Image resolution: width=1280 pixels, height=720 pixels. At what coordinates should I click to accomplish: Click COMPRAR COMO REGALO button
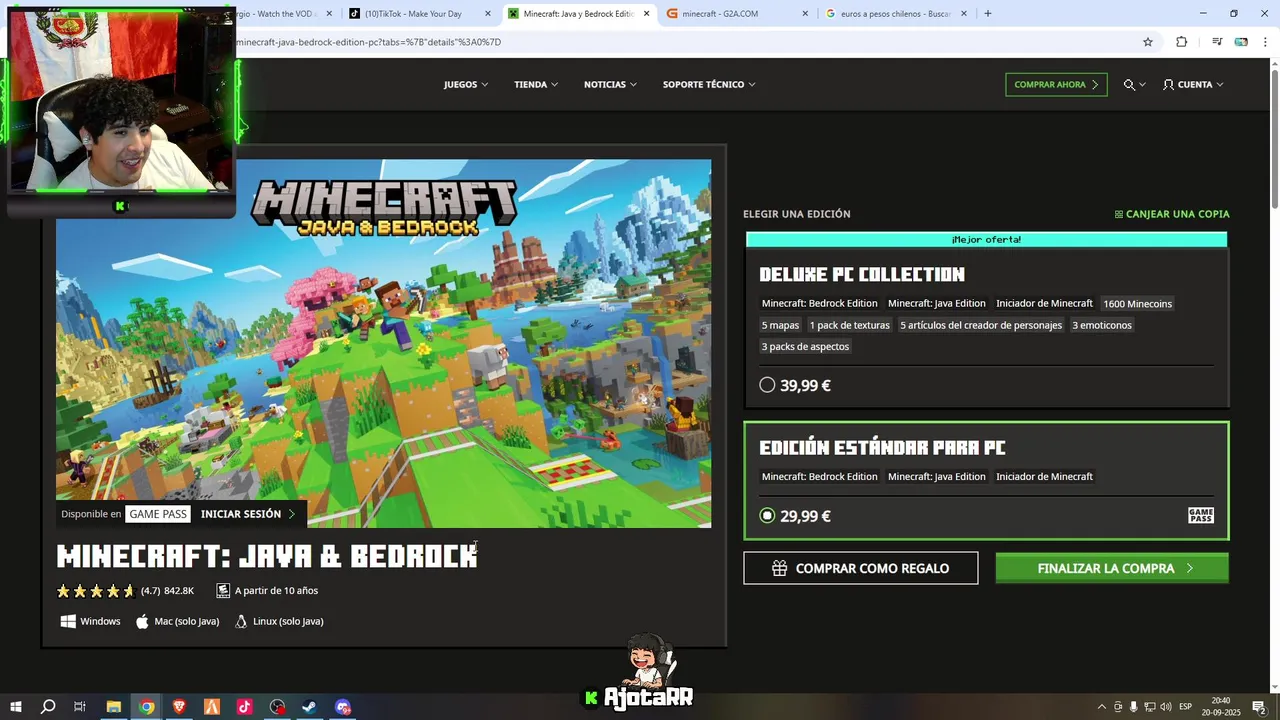pyautogui.click(x=861, y=568)
